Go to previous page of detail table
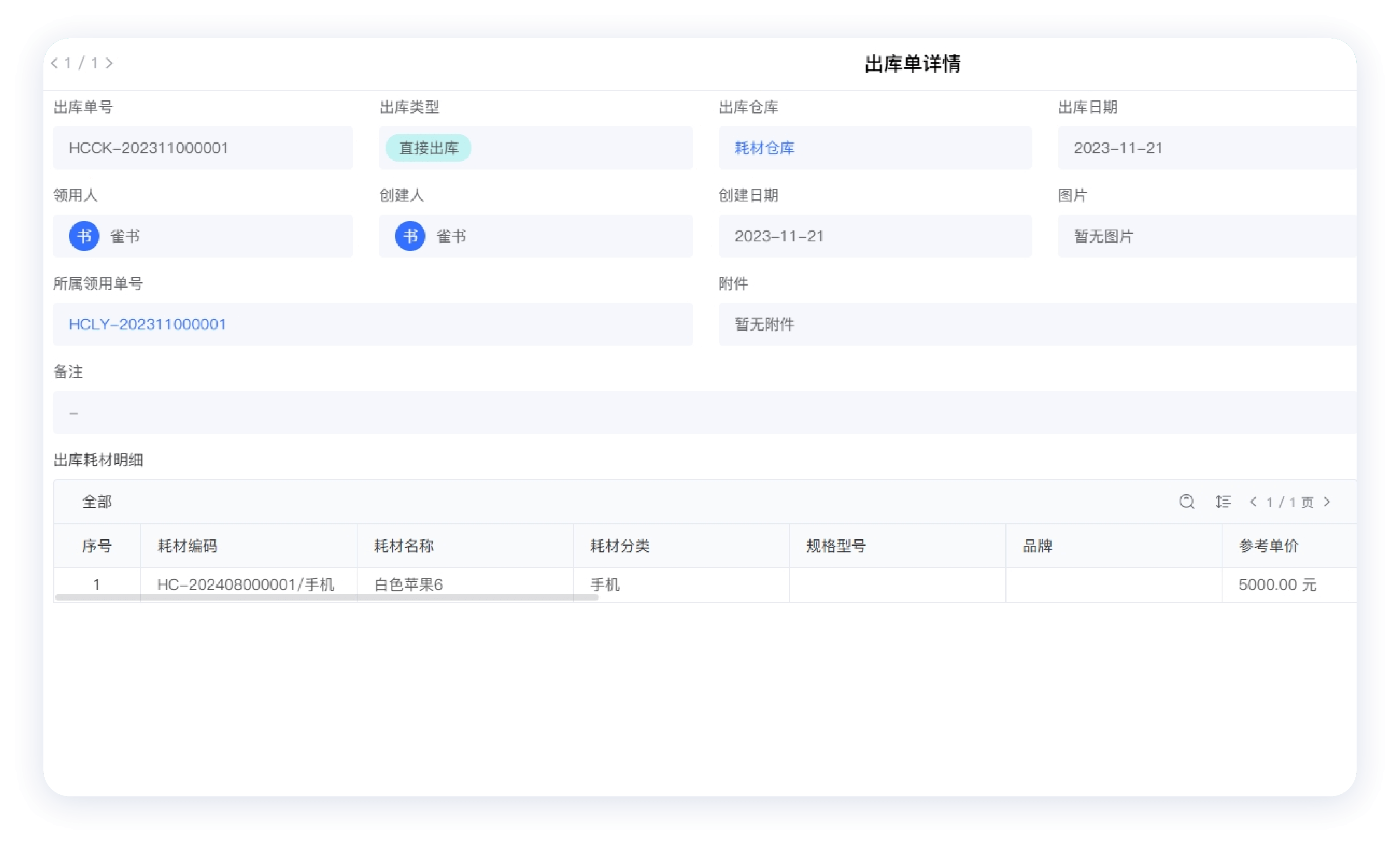The width and height of the screenshot is (1400, 845). [x=1253, y=502]
